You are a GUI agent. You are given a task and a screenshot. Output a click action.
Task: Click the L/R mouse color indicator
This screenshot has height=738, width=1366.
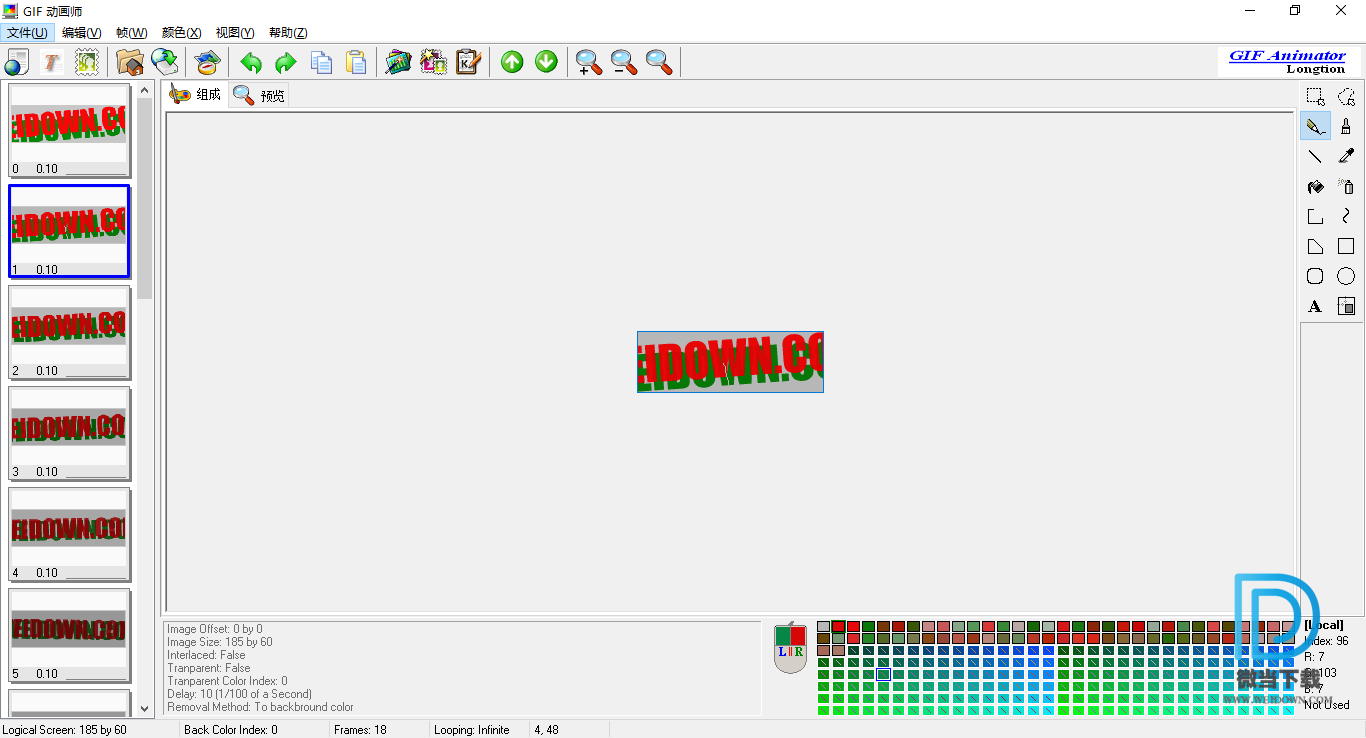pyautogui.click(x=790, y=648)
